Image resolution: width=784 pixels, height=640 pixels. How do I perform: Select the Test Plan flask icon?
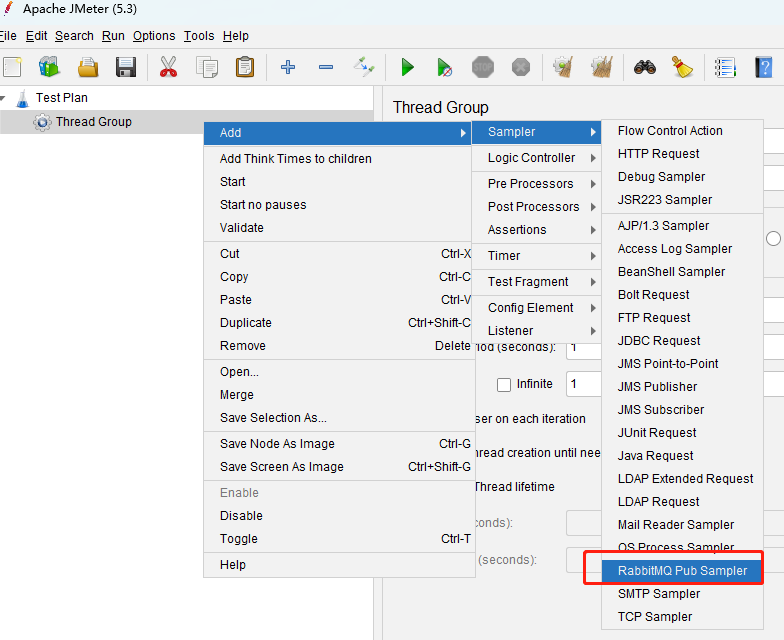click(x=22, y=98)
